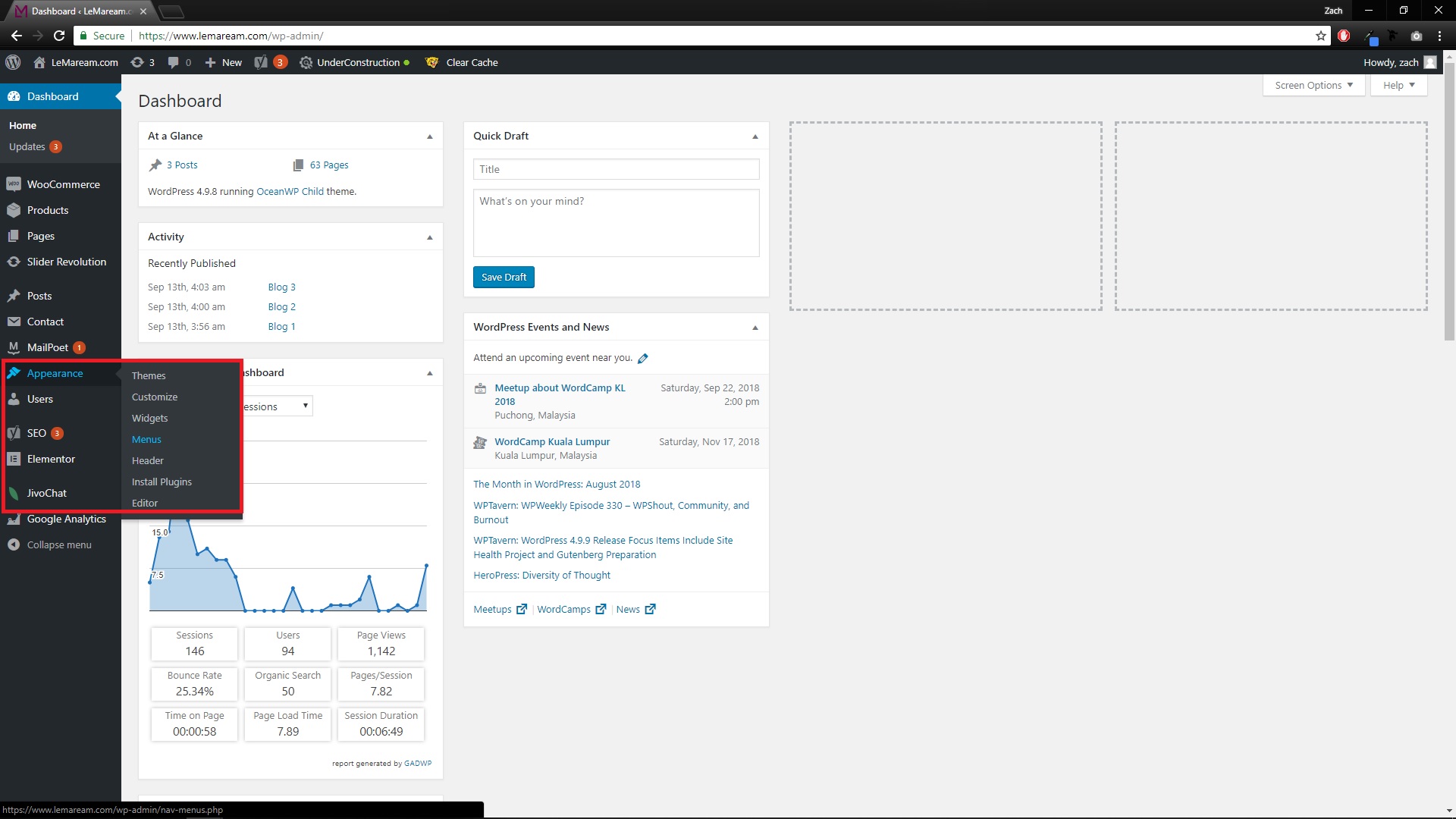This screenshot has width=1456, height=819.
Task: Open the Updates sidebar item
Action: click(36, 146)
